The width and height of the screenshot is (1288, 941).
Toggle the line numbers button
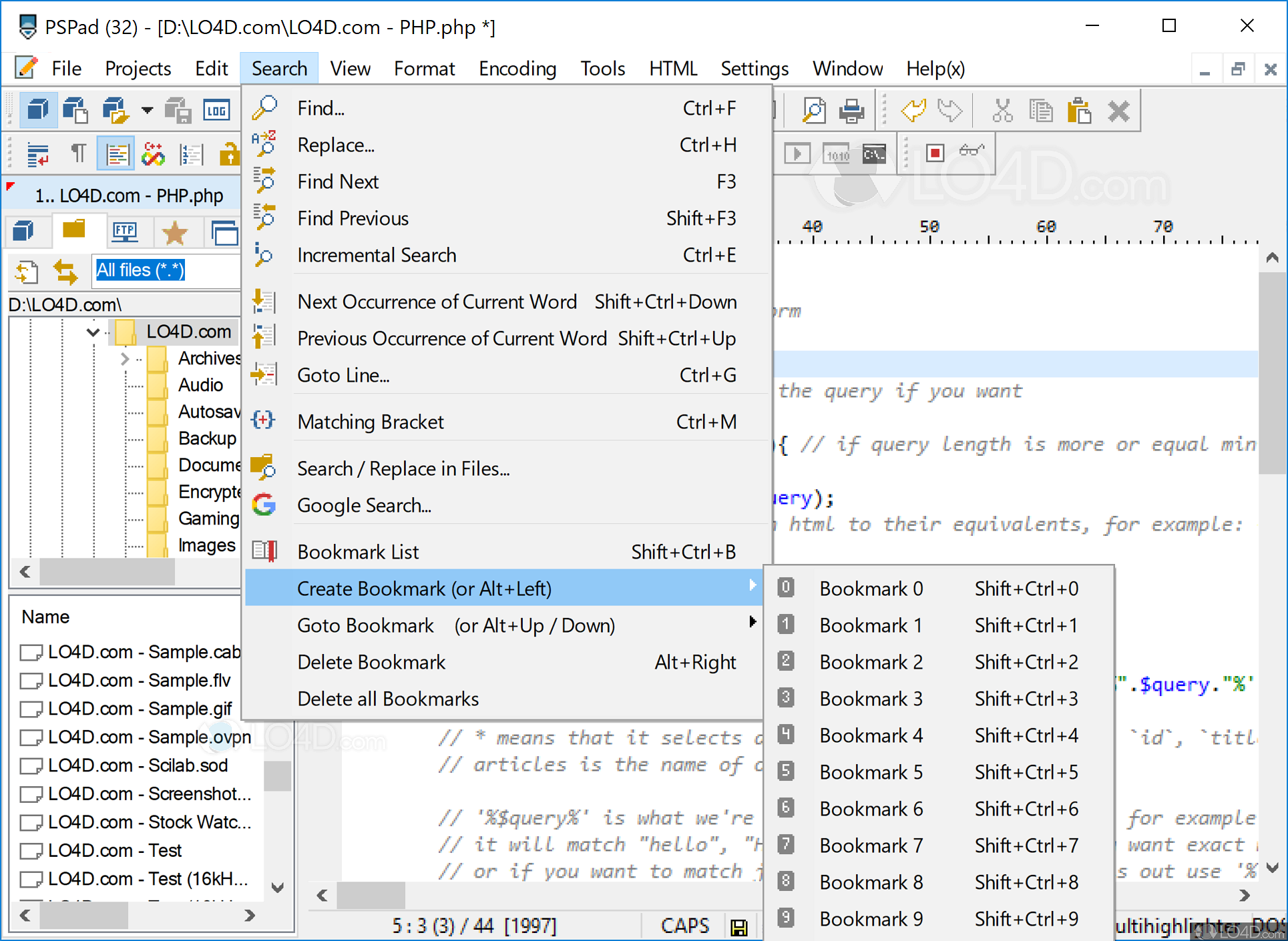[191, 154]
